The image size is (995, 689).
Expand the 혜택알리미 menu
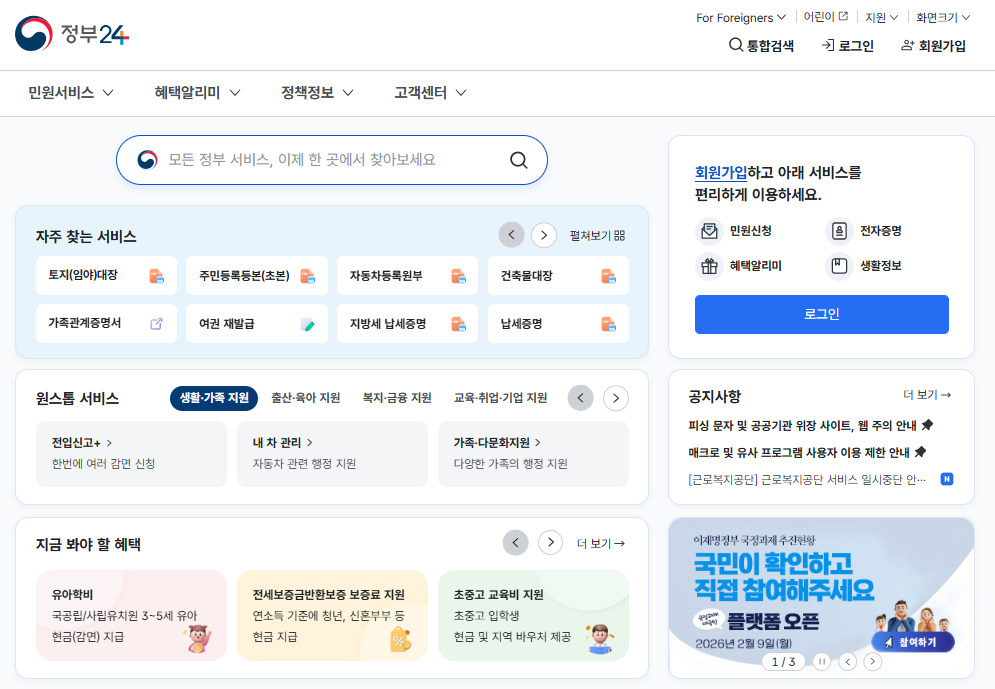(x=197, y=93)
